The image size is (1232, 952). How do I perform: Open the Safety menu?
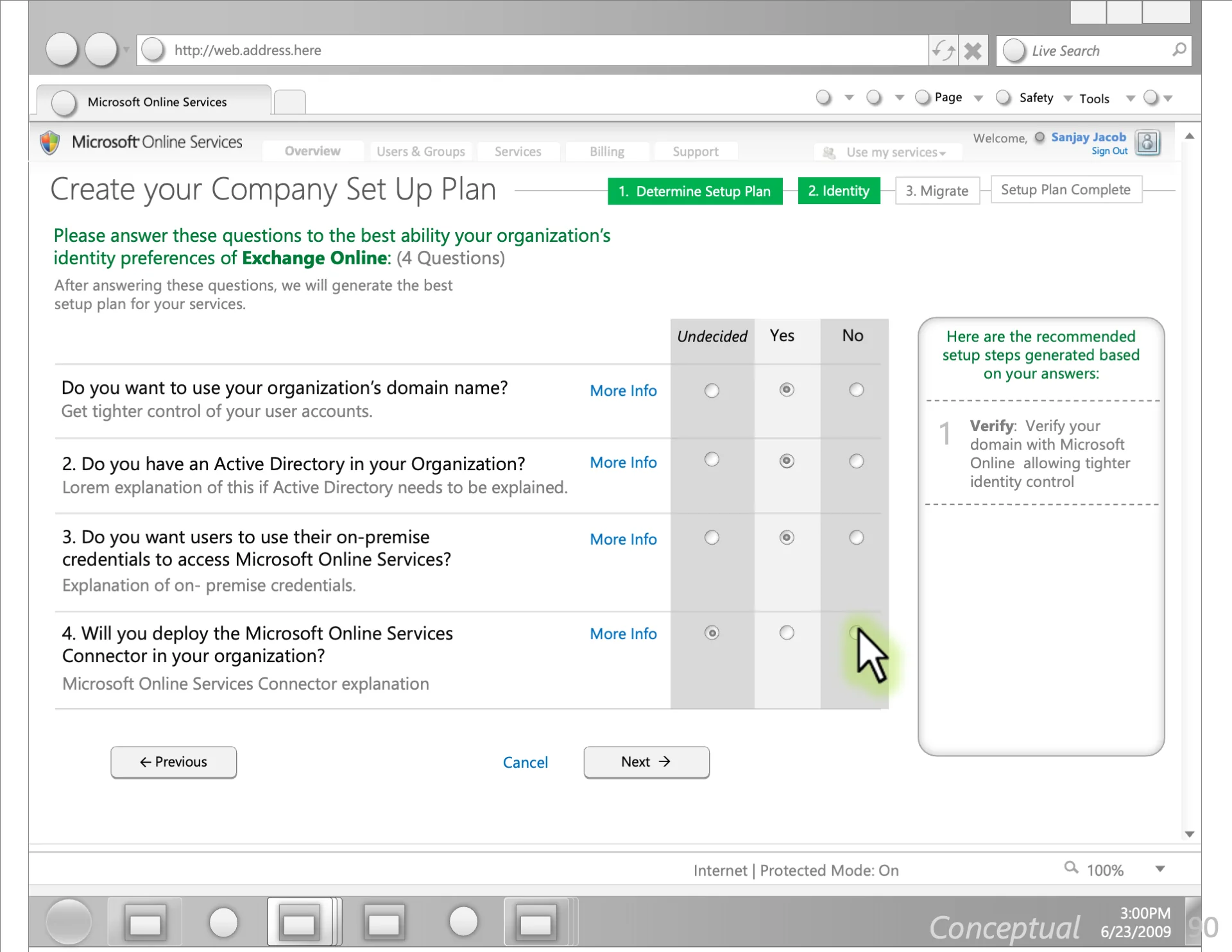pos(1036,98)
